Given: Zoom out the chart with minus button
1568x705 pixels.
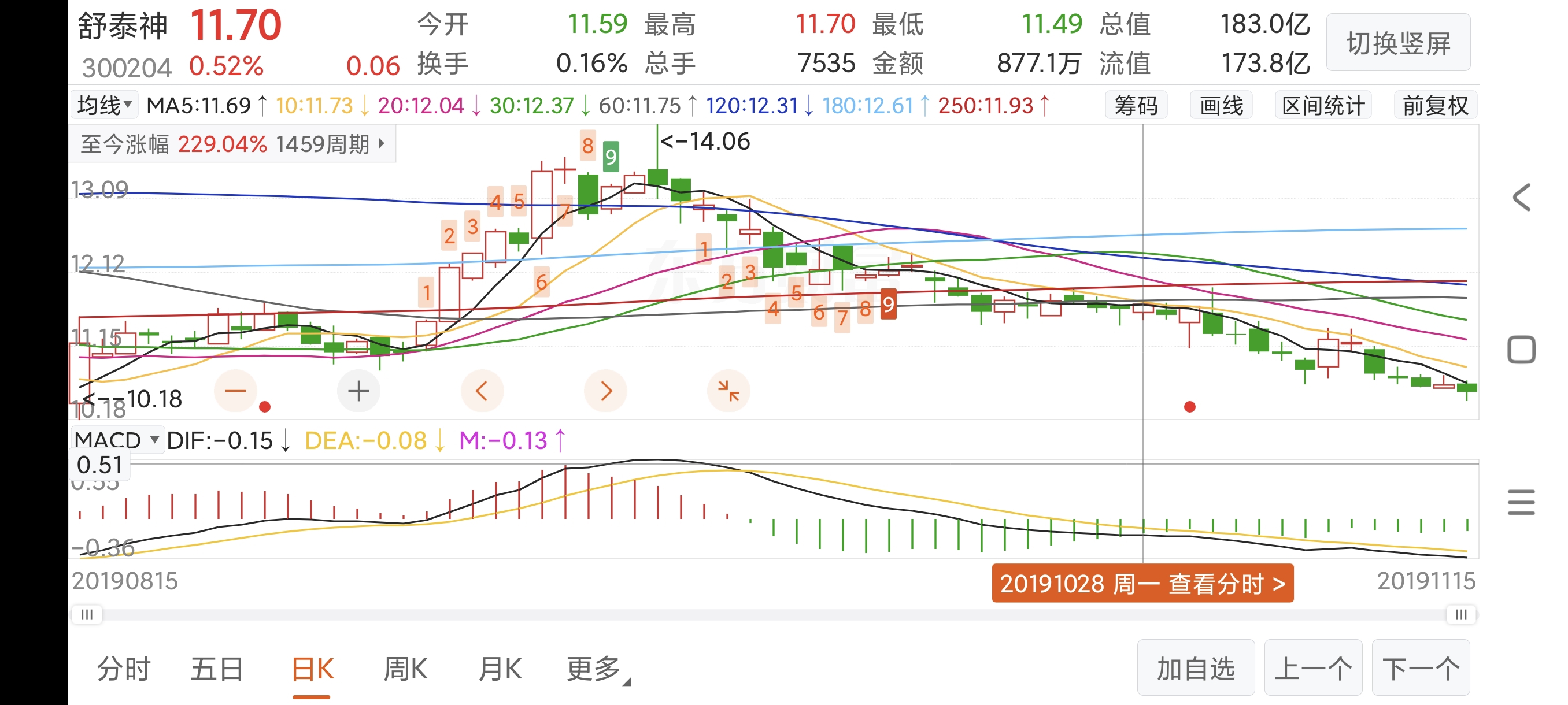Looking at the screenshot, I should coord(235,391).
